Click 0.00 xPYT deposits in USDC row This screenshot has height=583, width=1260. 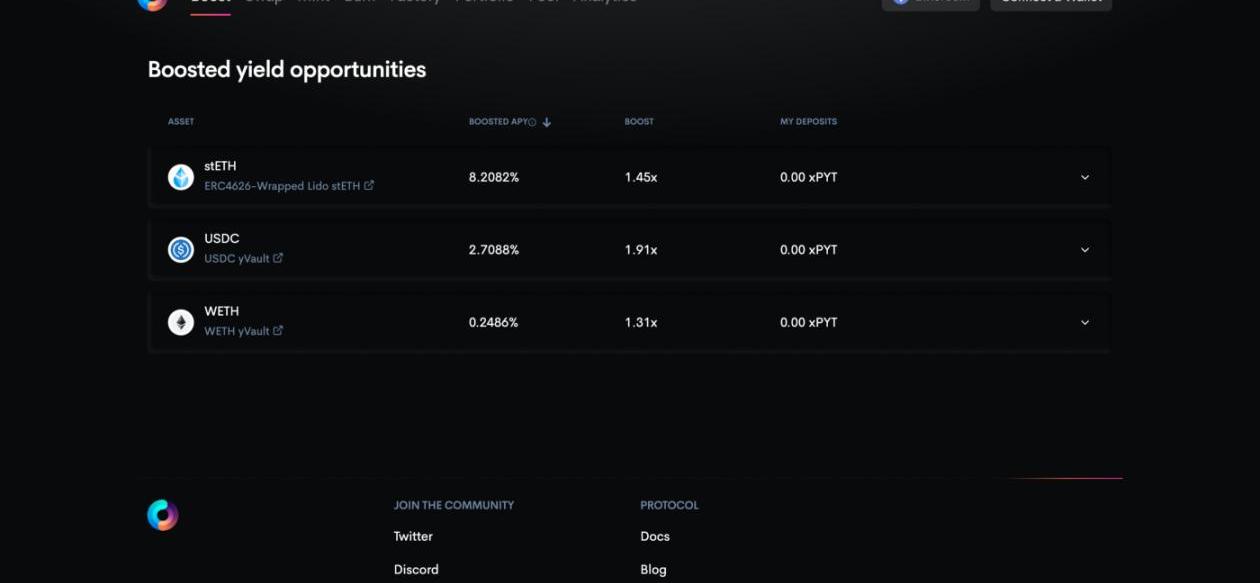[809, 250]
